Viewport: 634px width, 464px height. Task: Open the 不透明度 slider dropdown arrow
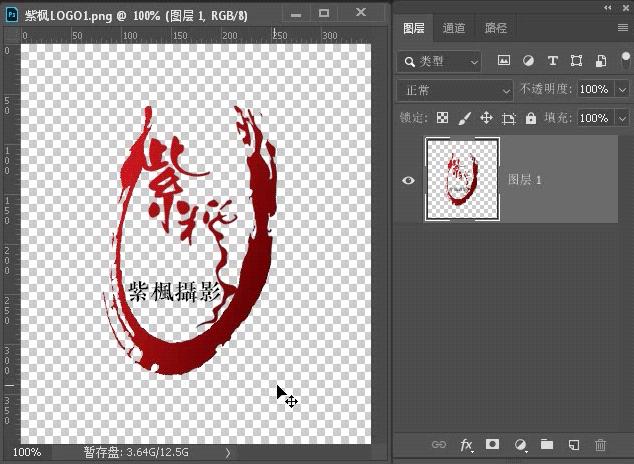[x=622, y=89]
